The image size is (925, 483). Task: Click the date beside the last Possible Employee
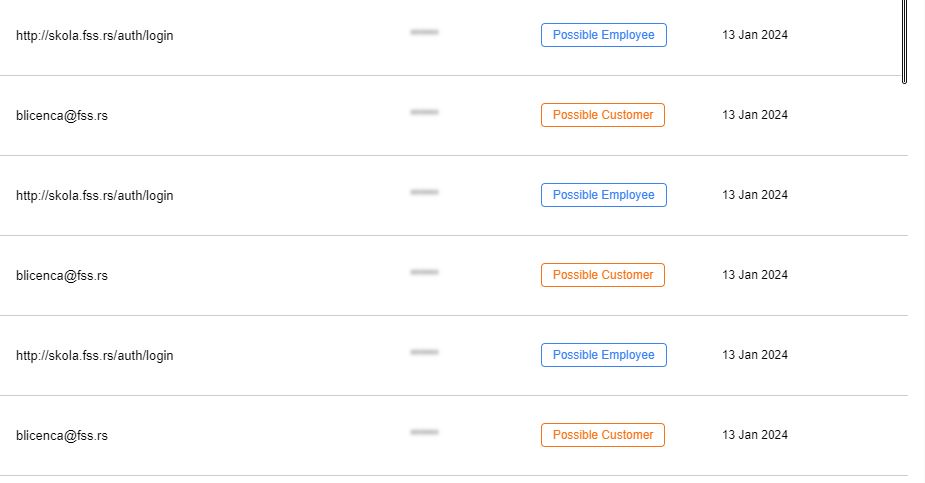(755, 354)
